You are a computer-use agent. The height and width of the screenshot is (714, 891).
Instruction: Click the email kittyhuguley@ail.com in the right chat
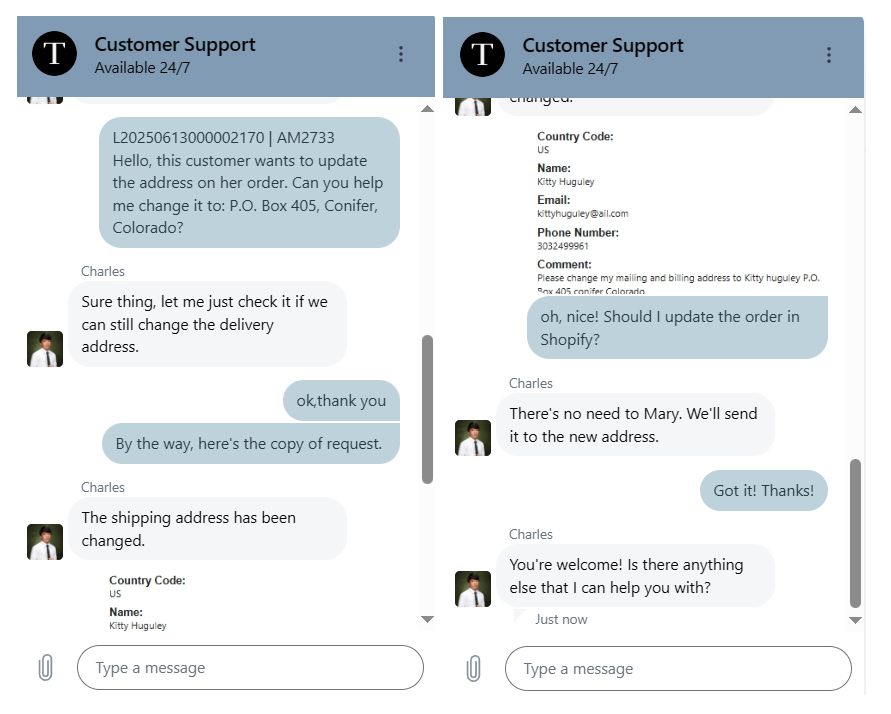click(x=583, y=213)
